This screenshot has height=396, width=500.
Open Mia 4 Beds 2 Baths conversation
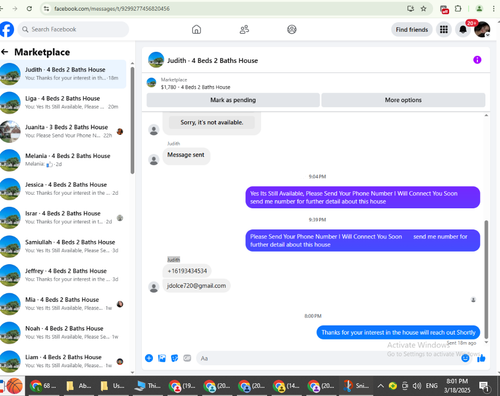(63, 304)
